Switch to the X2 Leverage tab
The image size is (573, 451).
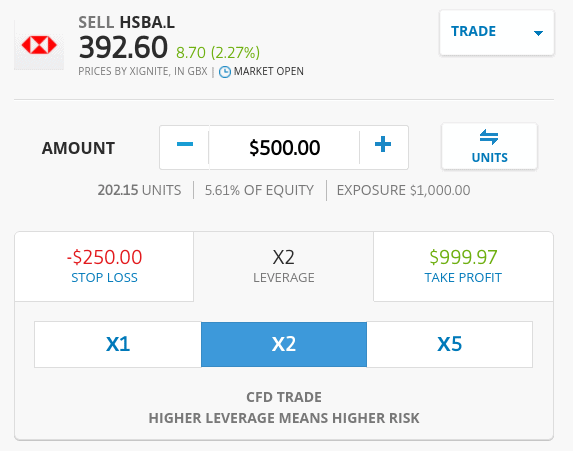[x=284, y=266]
